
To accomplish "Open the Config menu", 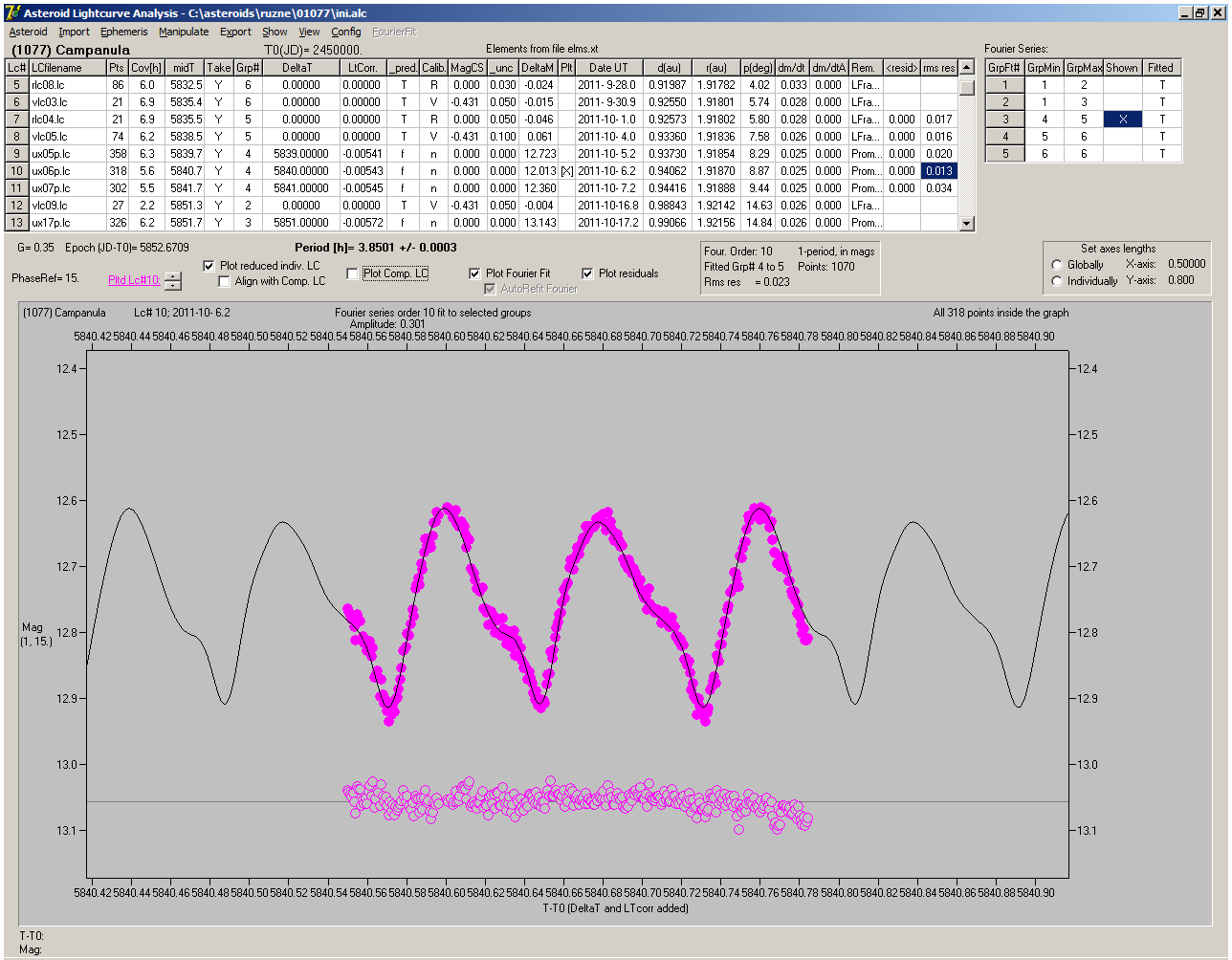I will tap(346, 32).
